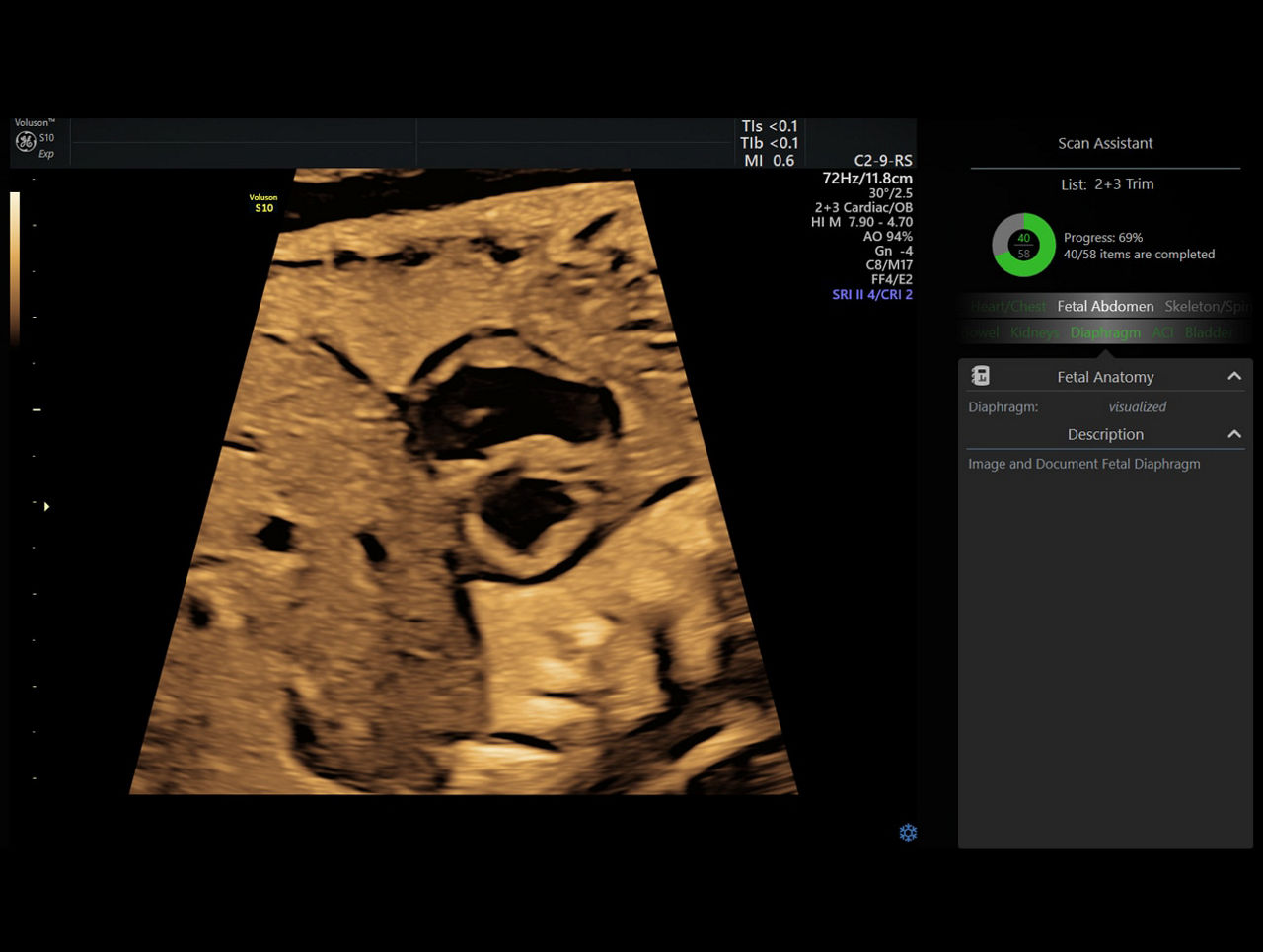The height and width of the screenshot is (952, 1263).
Task: Click the GE logo emblem
Action: tap(24, 140)
